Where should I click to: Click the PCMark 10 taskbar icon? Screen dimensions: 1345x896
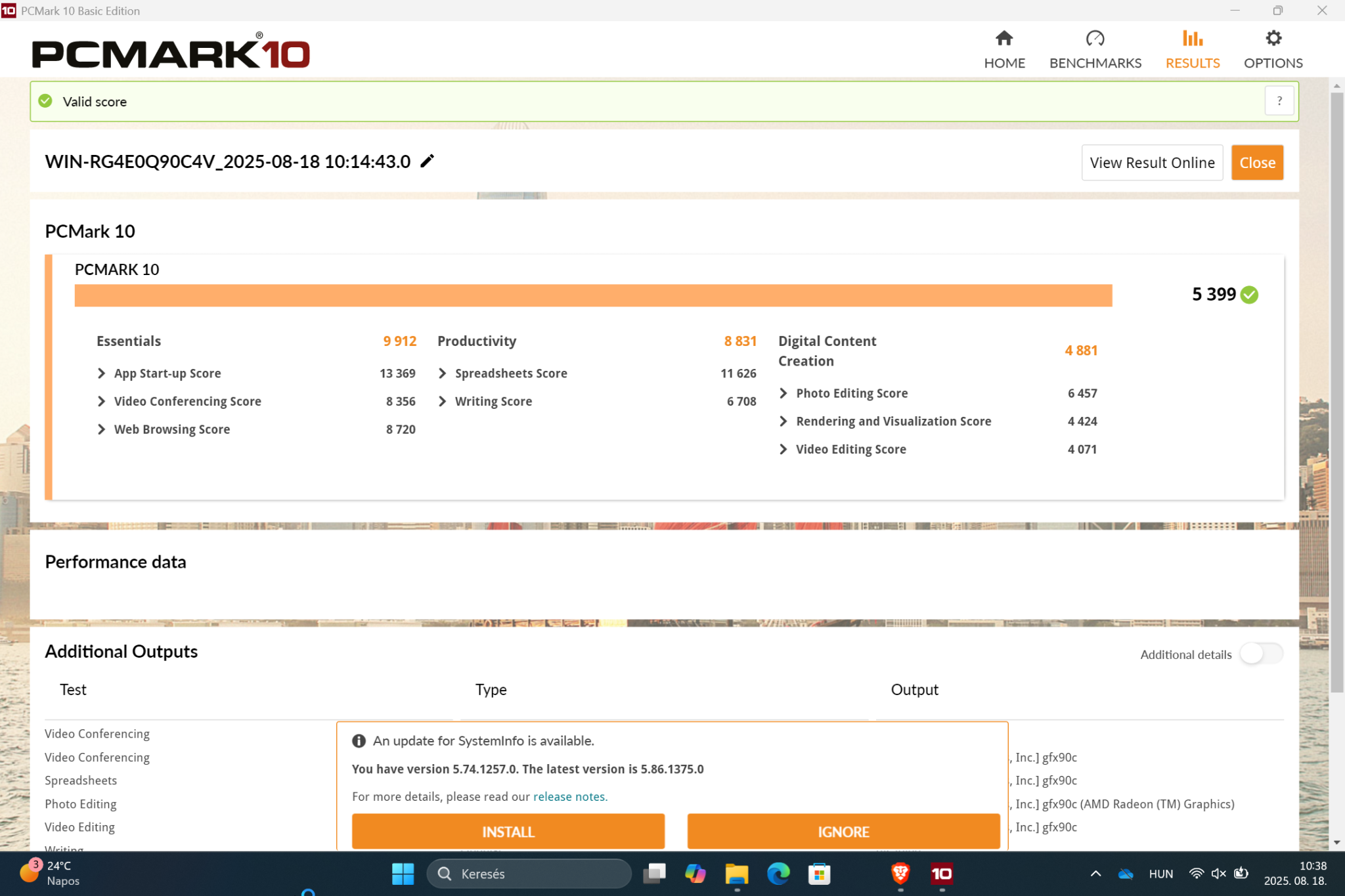[942, 874]
